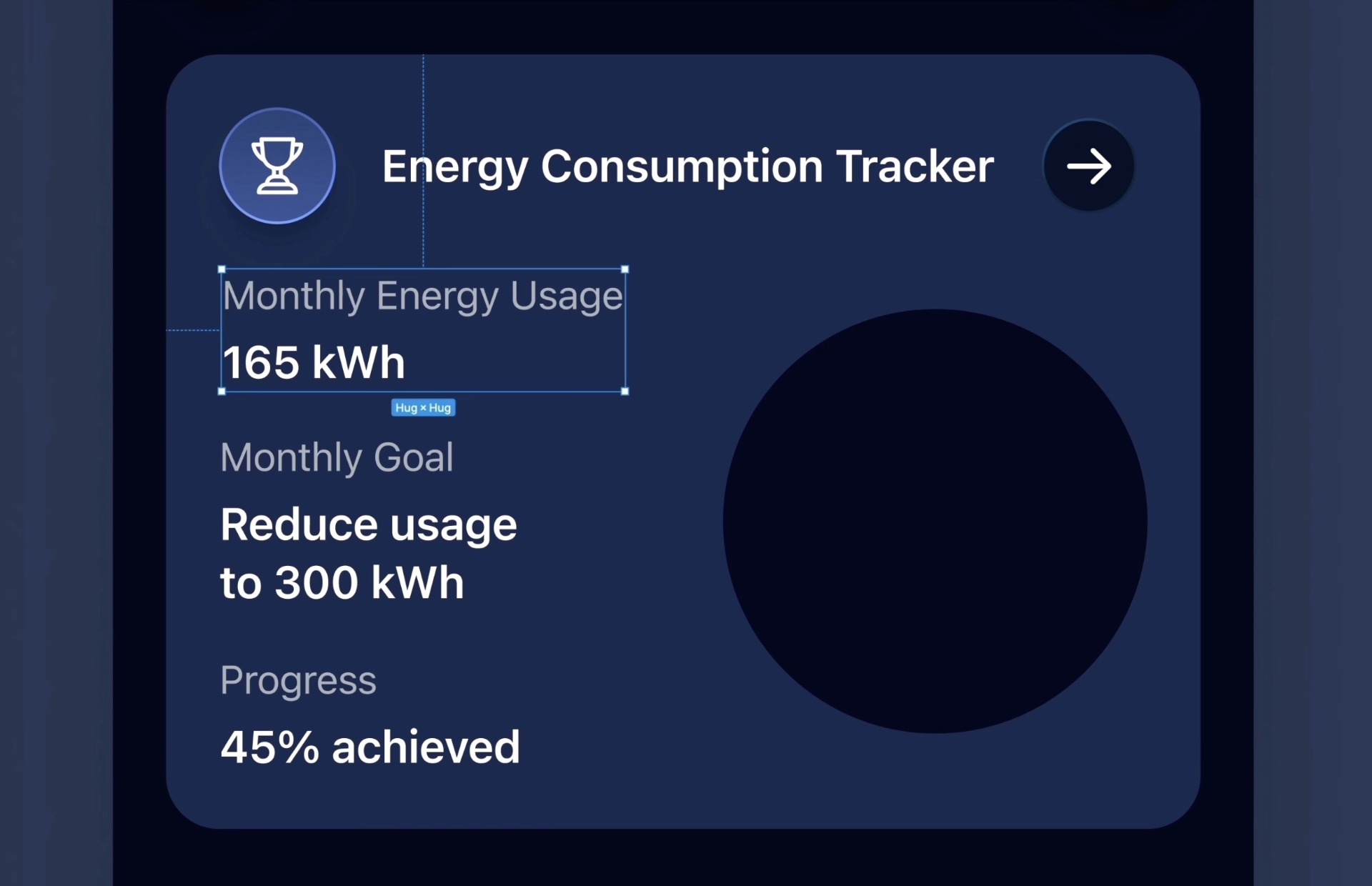Click the bottom-left selection handle
This screenshot has width=1372, height=886.
pos(222,392)
